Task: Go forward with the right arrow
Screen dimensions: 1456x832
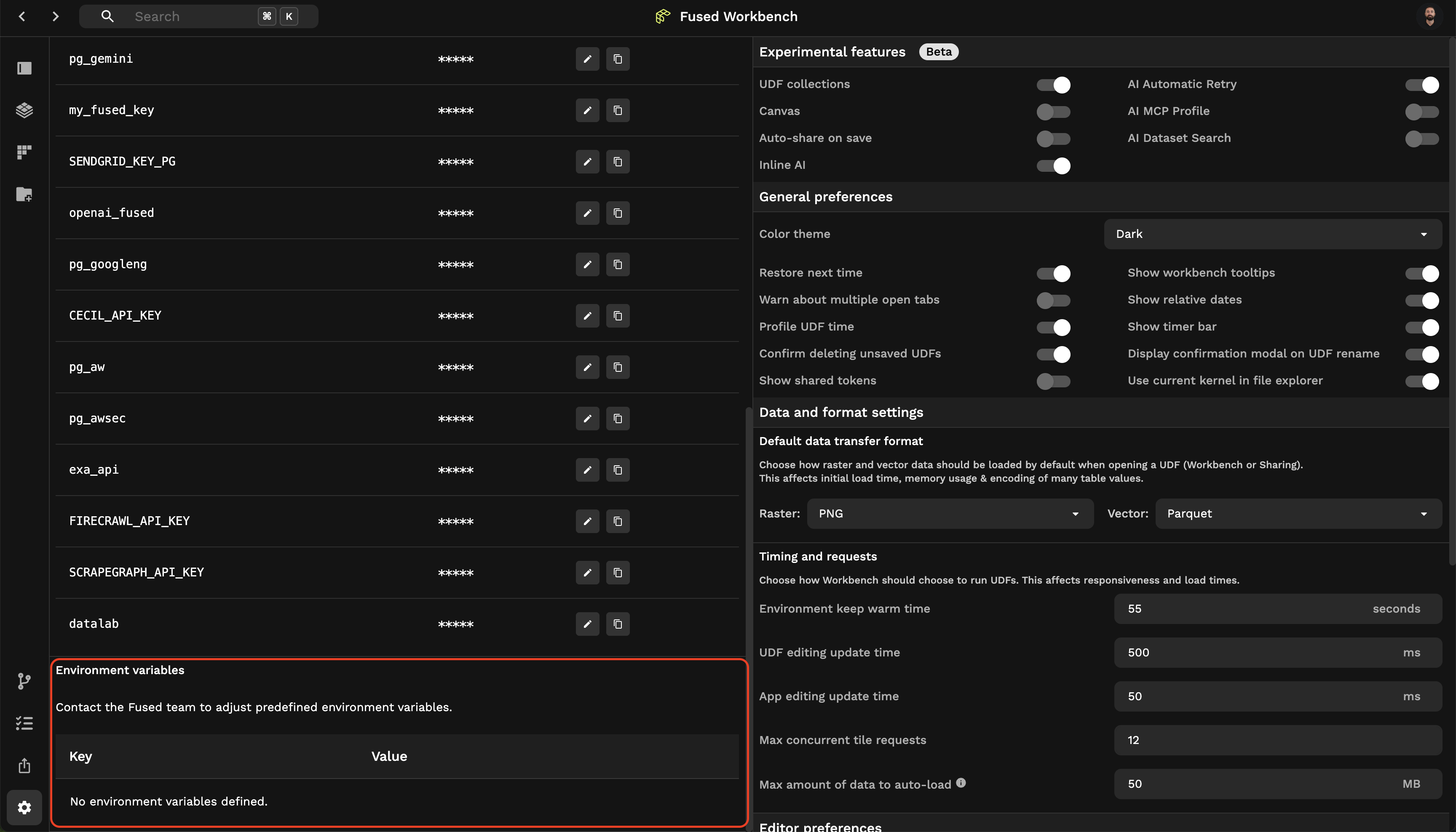Action: (x=55, y=16)
